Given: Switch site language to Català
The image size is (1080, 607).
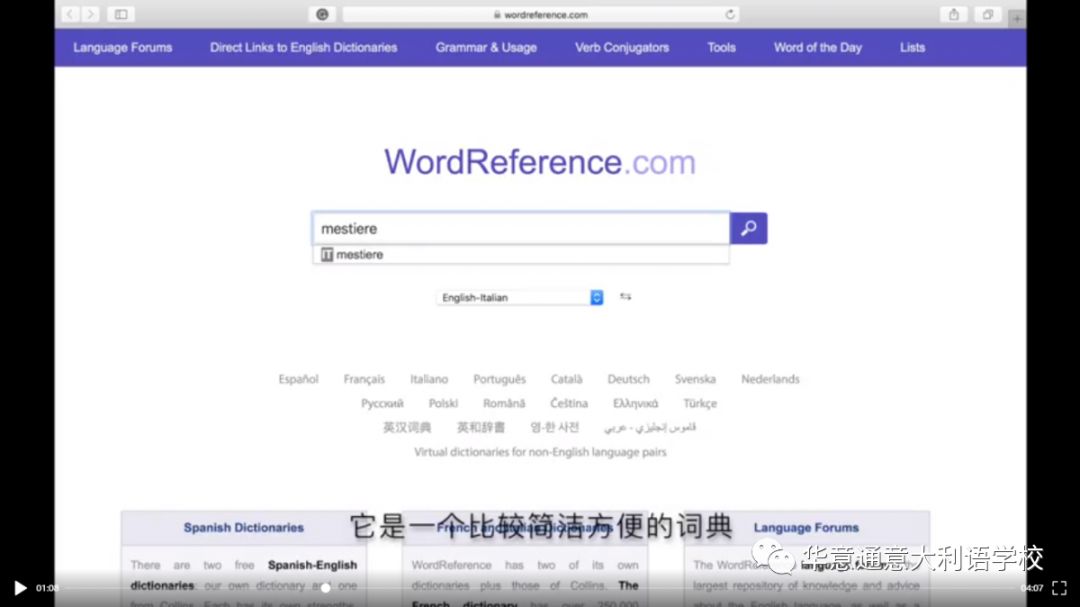Looking at the screenshot, I should click(566, 379).
